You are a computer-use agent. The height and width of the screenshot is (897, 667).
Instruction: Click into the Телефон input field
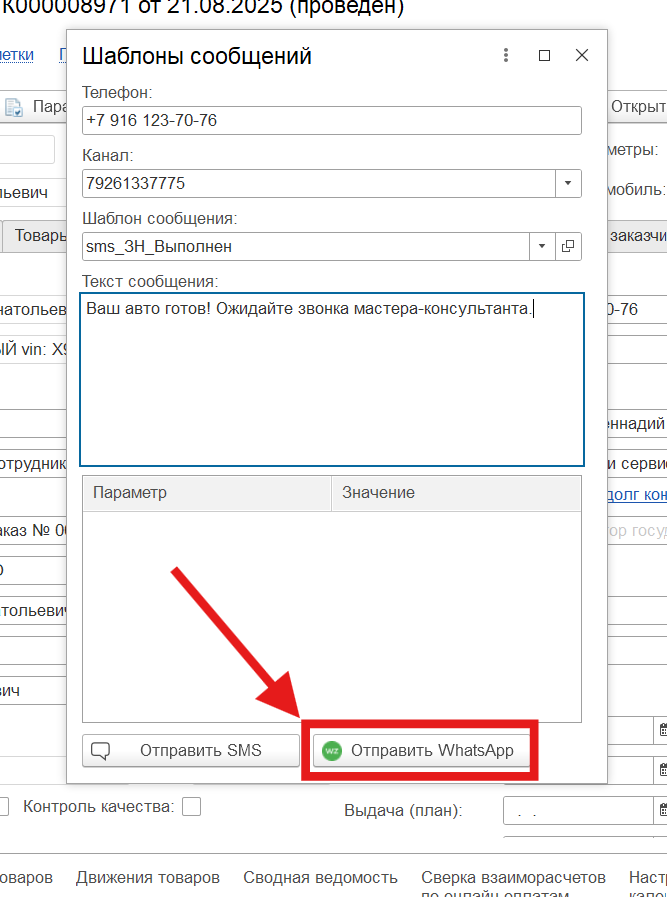click(x=331, y=121)
